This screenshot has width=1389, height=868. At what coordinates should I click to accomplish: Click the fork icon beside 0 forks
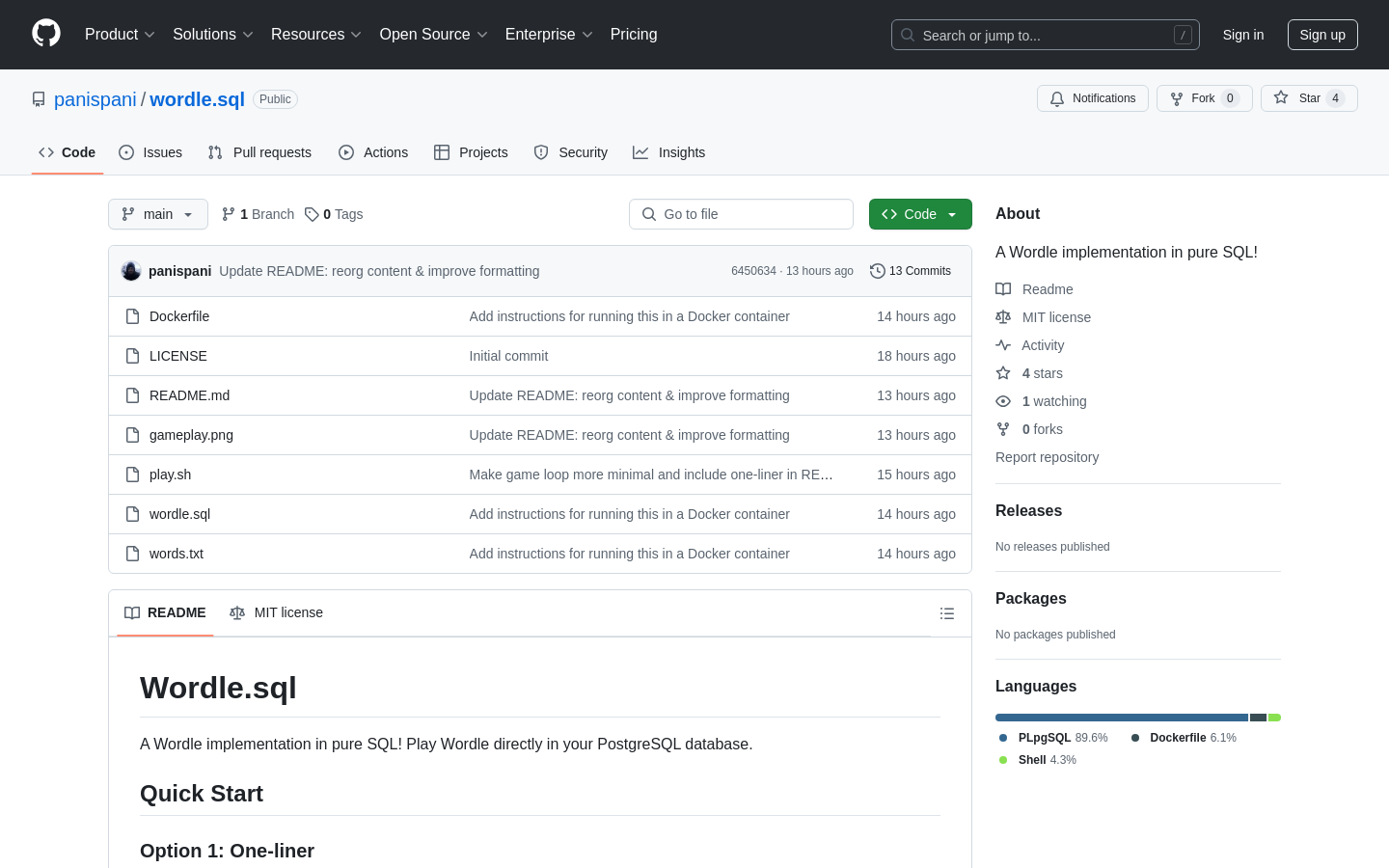1003,429
